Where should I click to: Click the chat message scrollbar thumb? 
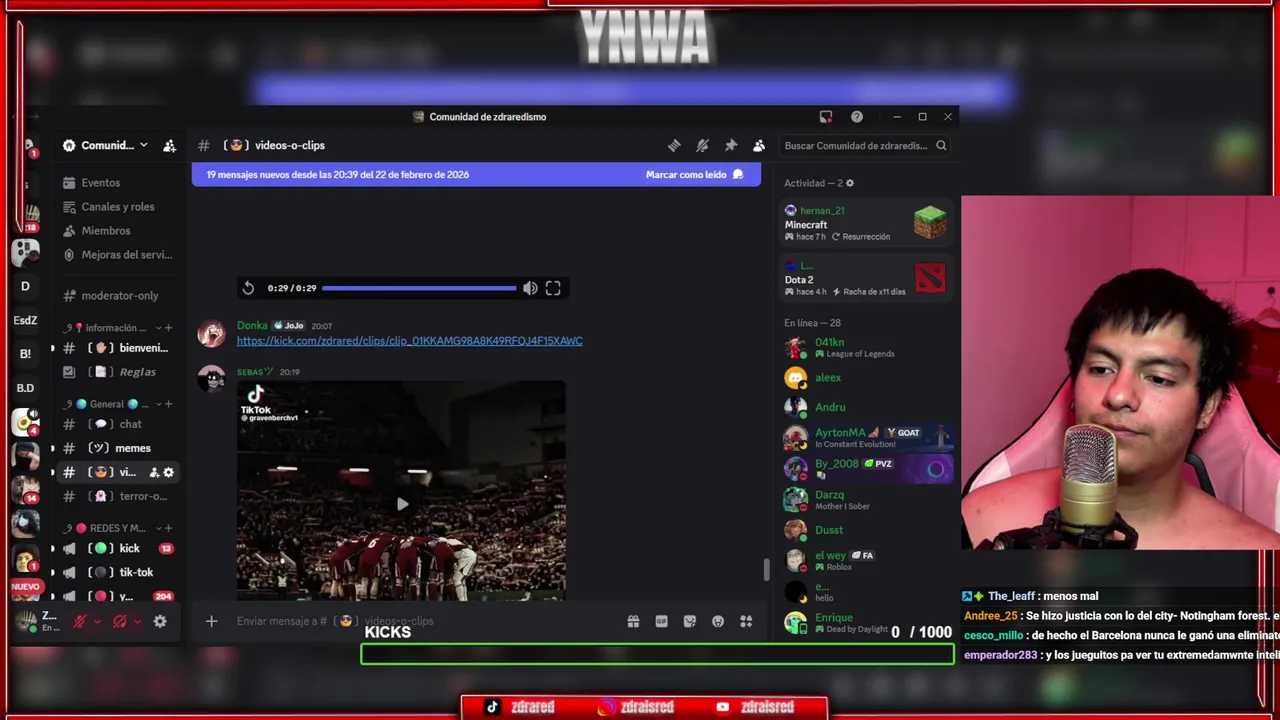pyautogui.click(x=766, y=569)
